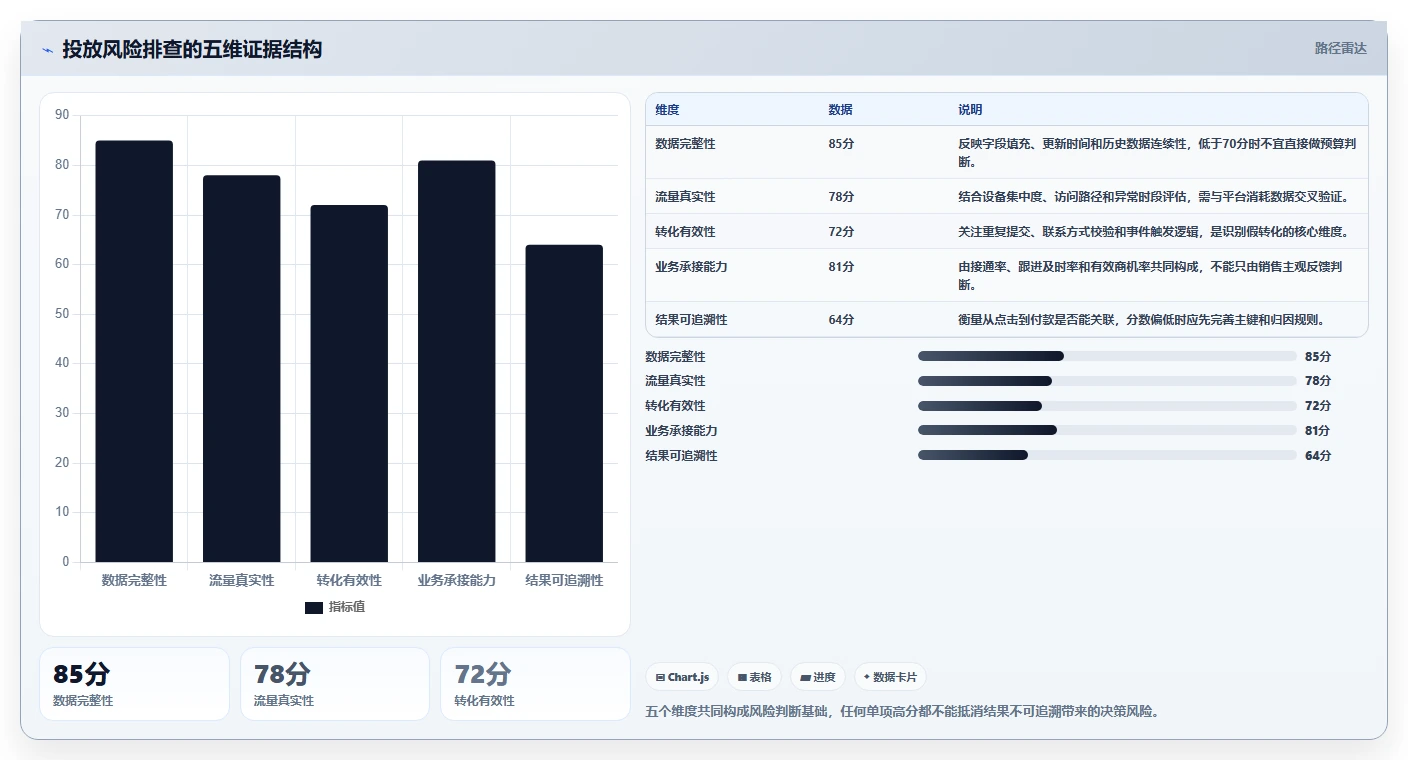
Task: Click the 数据完整性 progress bar
Action: (x=1107, y=356)
